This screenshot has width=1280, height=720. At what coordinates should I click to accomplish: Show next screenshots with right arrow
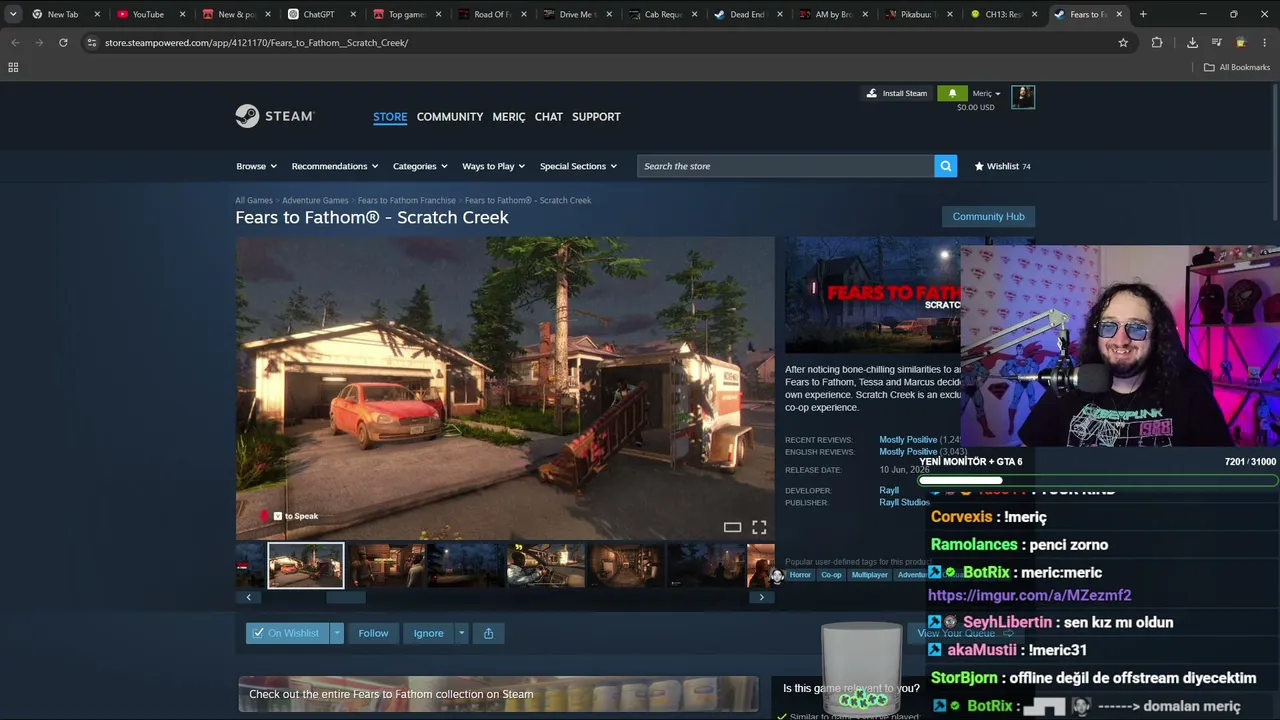click(x=761, y=597)
